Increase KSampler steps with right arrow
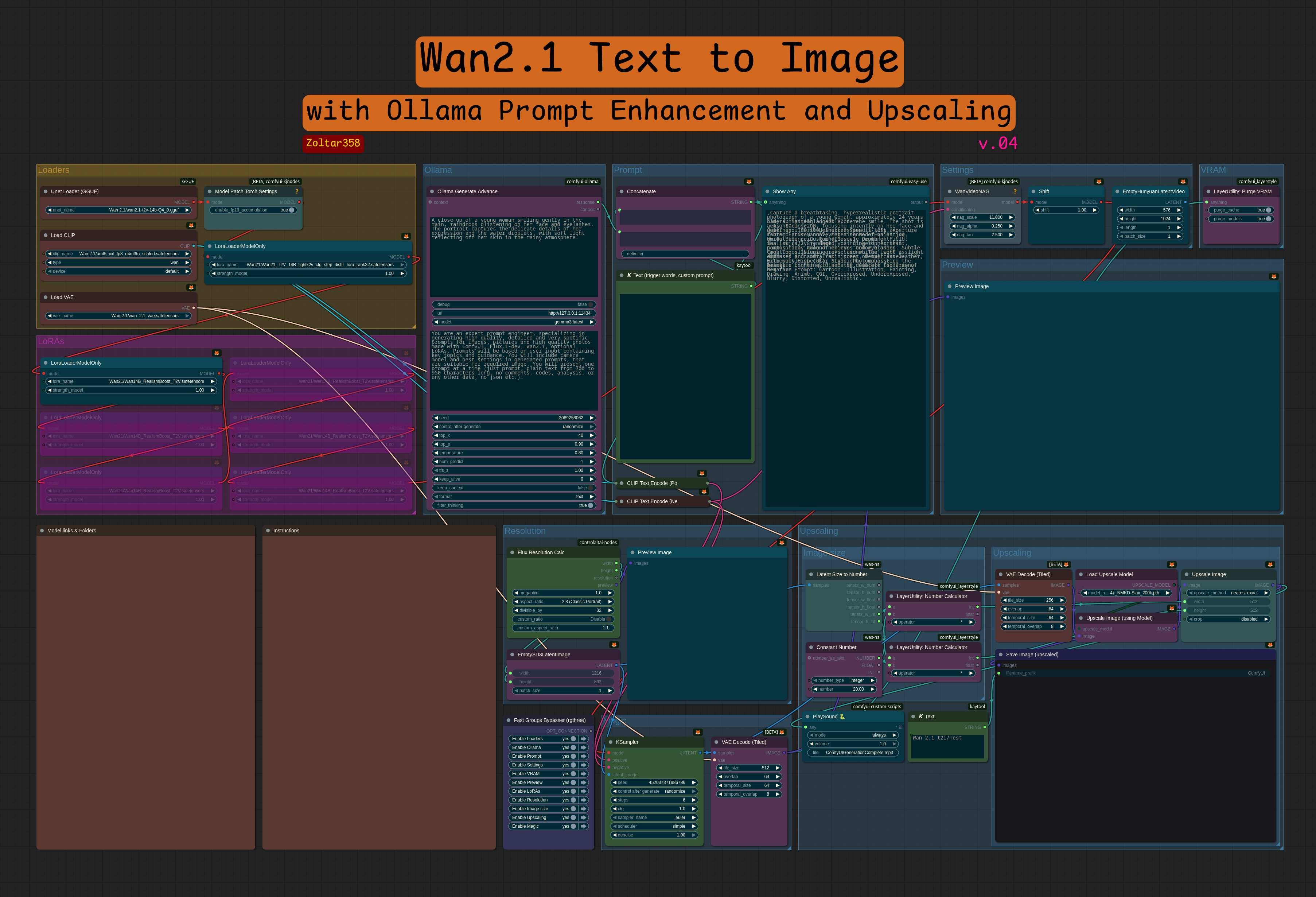The image size is (1316, 897). coord(694,800)
